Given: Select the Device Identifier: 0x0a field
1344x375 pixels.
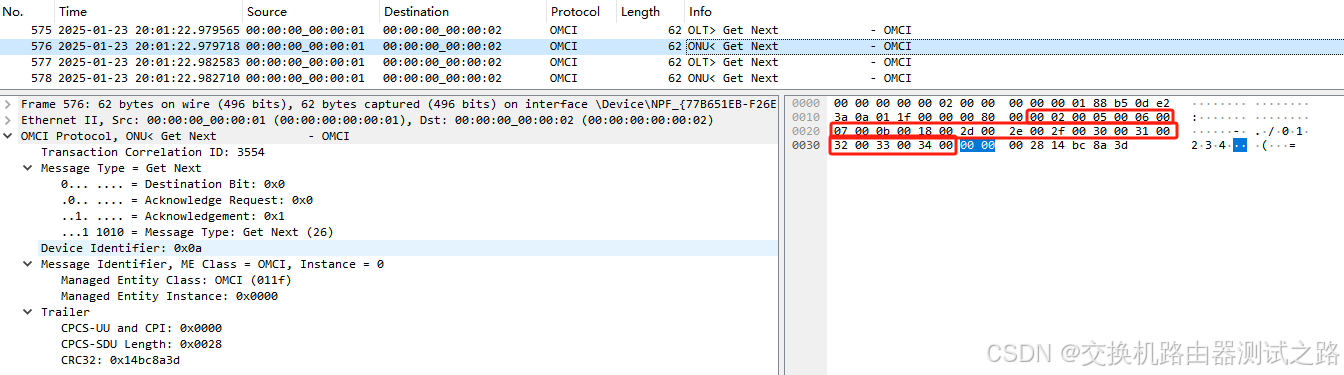Looking at the screenshot, I should 121,248.
